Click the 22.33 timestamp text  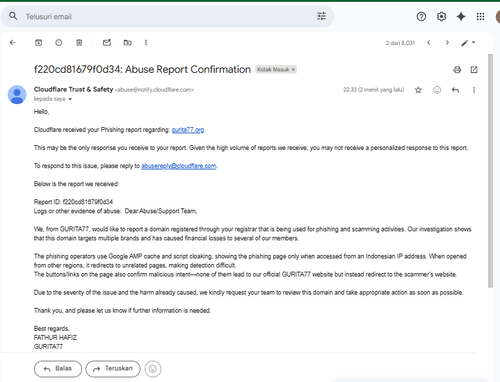pos(374,90)
